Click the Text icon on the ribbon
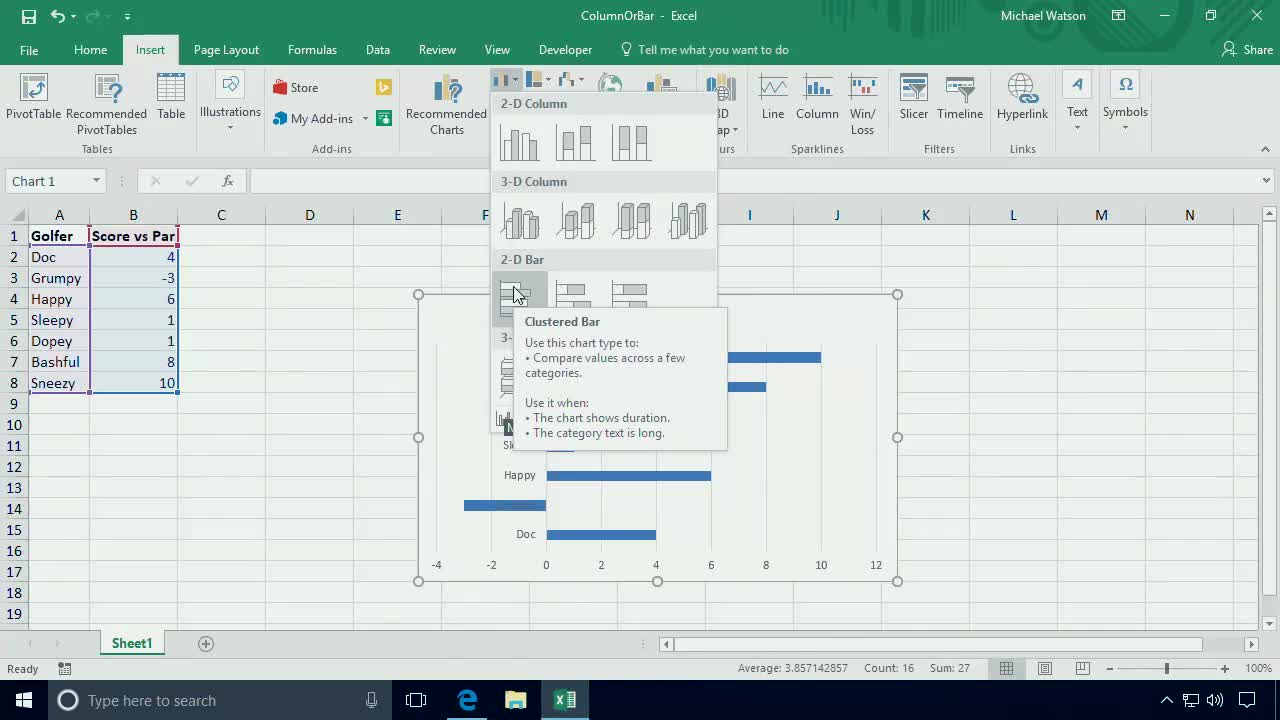This screenshot has height=720, width=1280. [1077, 99]
